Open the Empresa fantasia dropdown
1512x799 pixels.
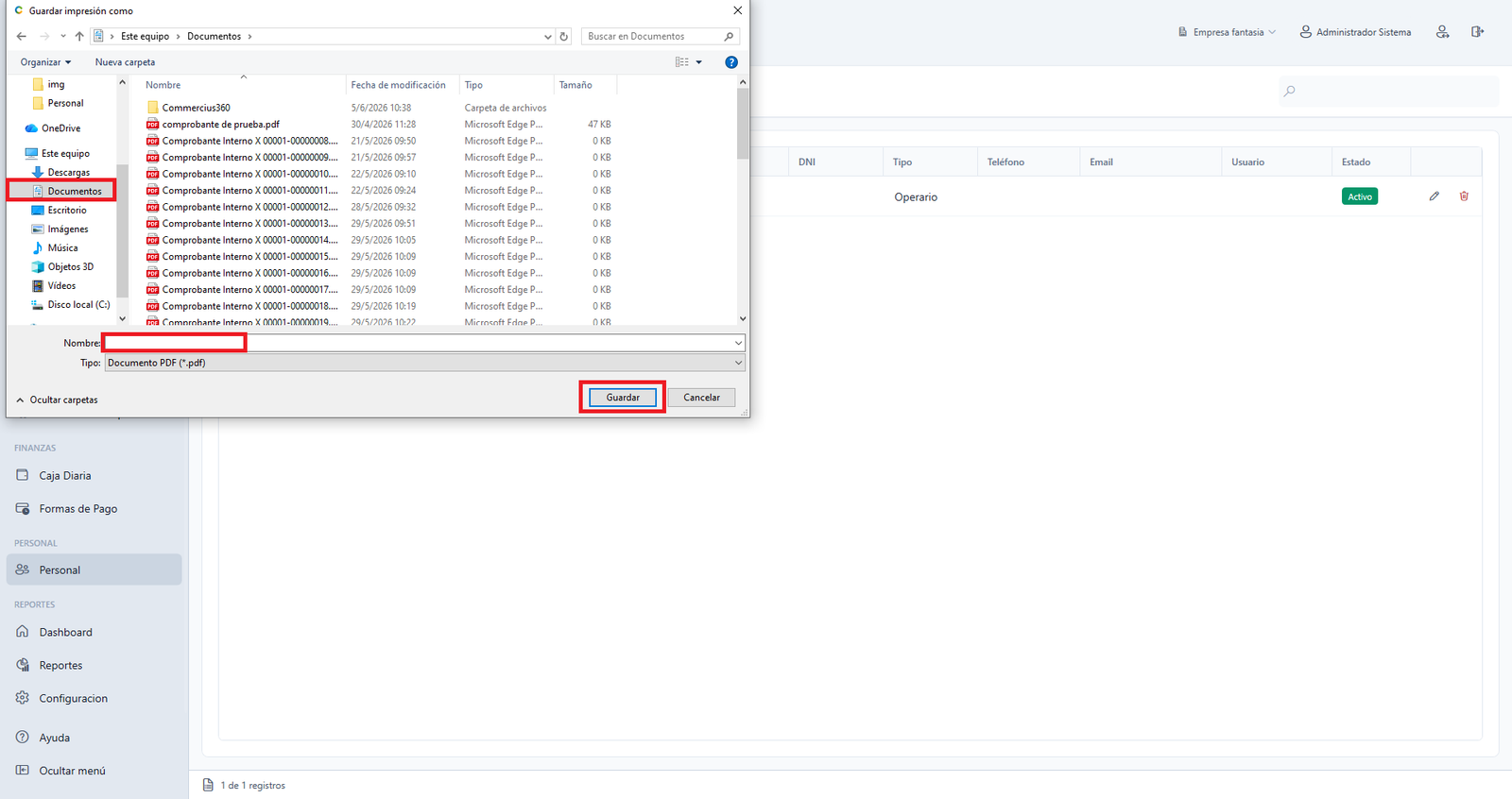[x=1227, y=32]
